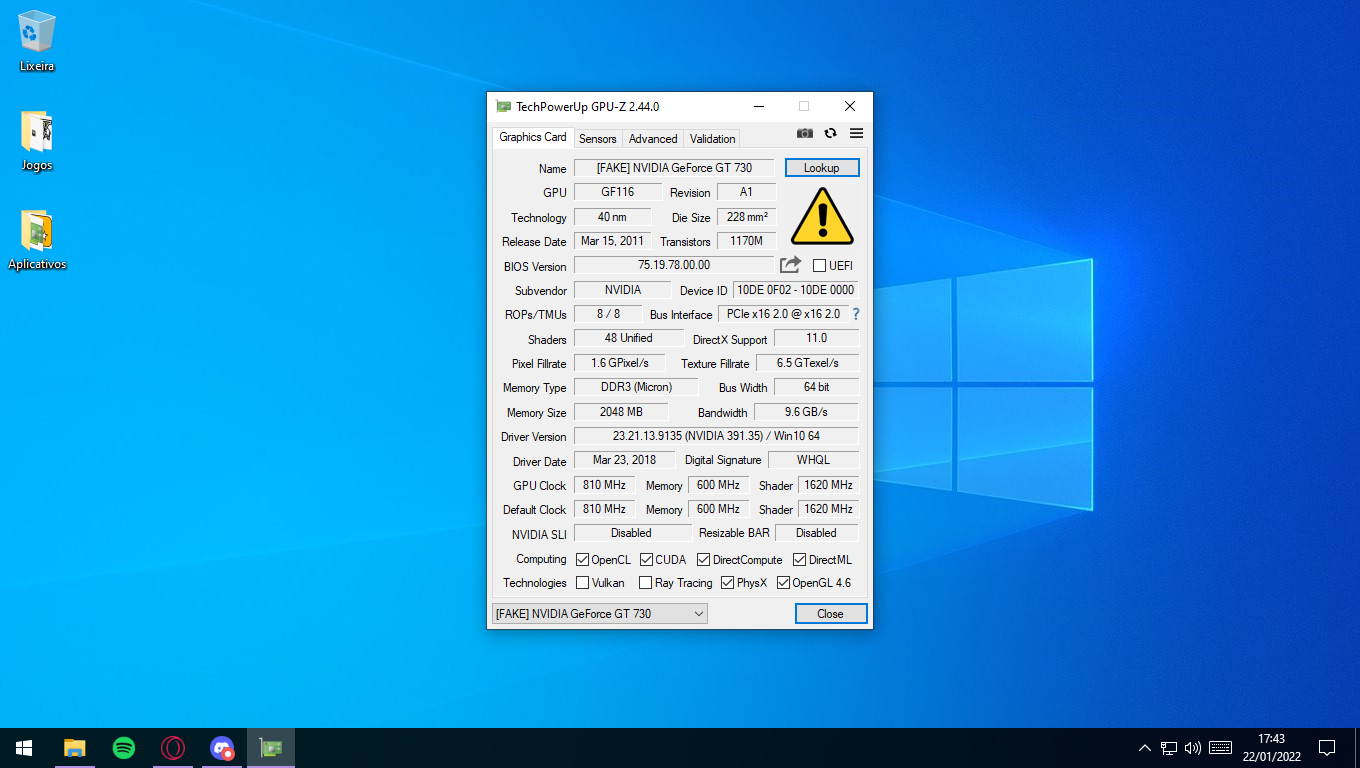Viewport: 1360px width, 768px height.
Task: Open the touch keyboard tray icon
Action: (x=1220, y=748)
